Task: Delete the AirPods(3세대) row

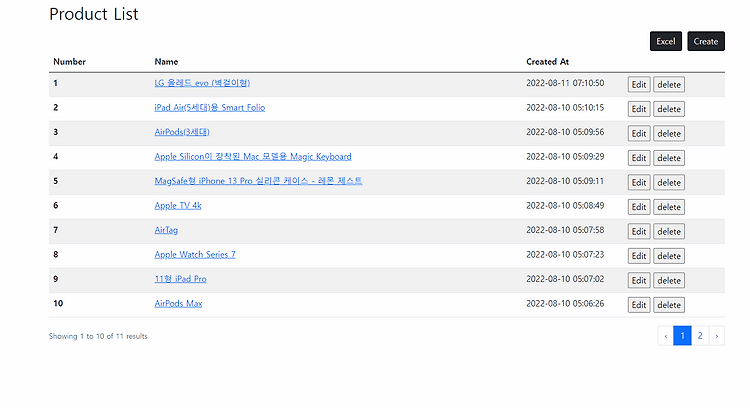Action: 669,133
